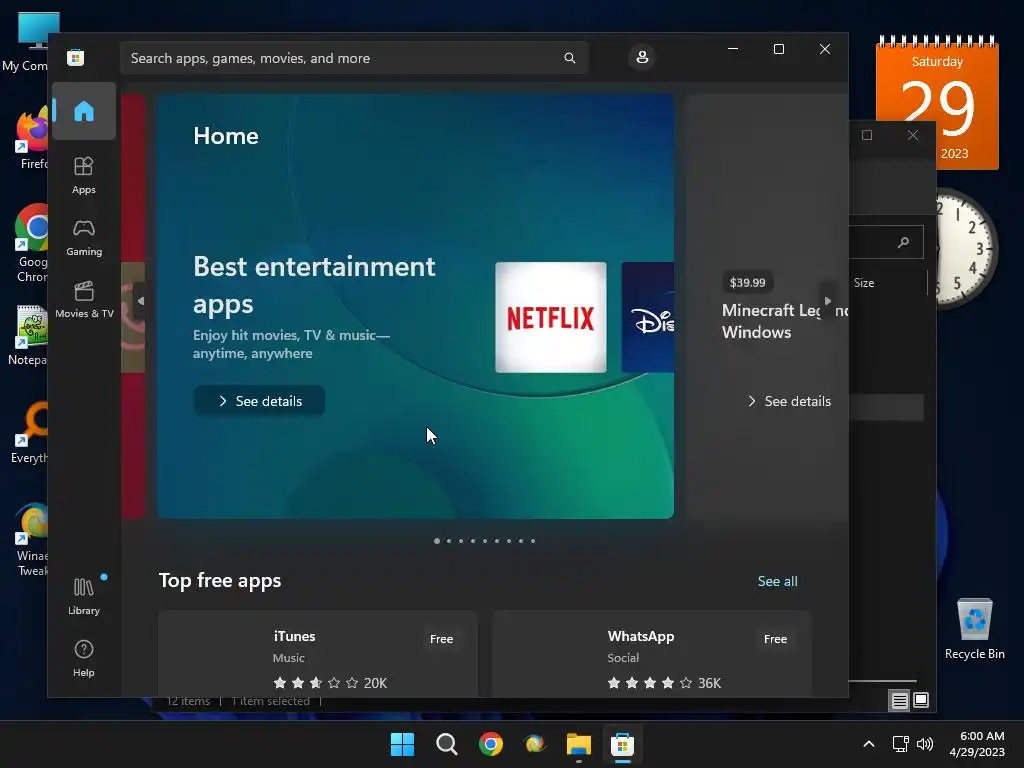This screenshot has height=768, width=1024.
Task: Open Help in the Store sidebar
Action: (84, 658)
